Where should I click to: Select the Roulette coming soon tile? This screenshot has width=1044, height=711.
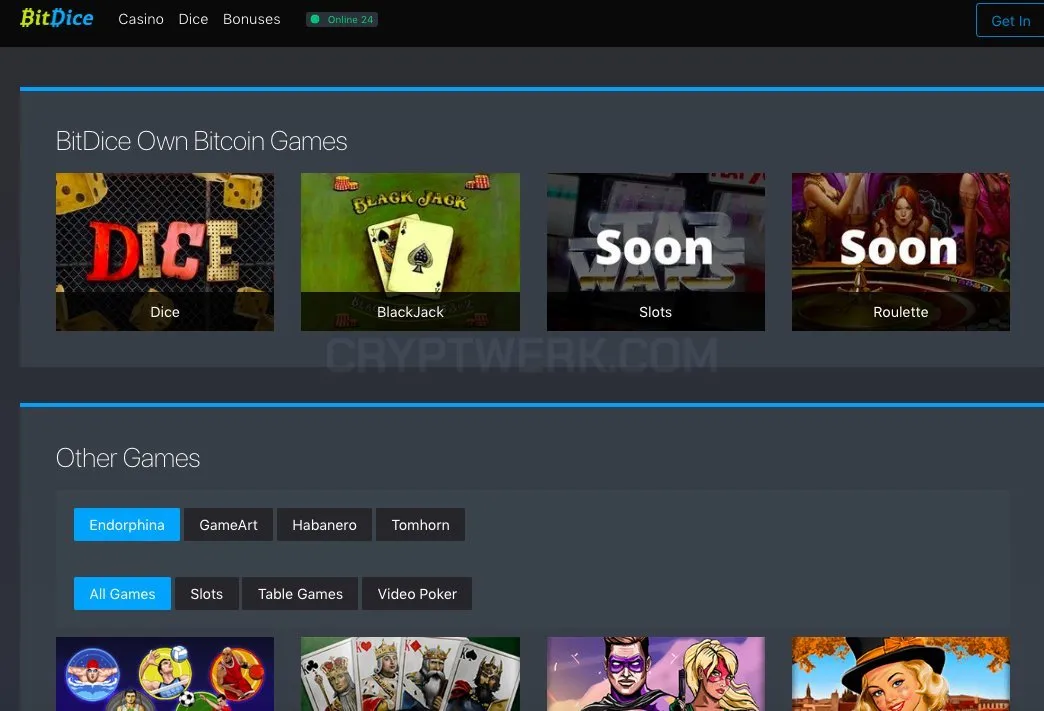[x=901, y=252]
